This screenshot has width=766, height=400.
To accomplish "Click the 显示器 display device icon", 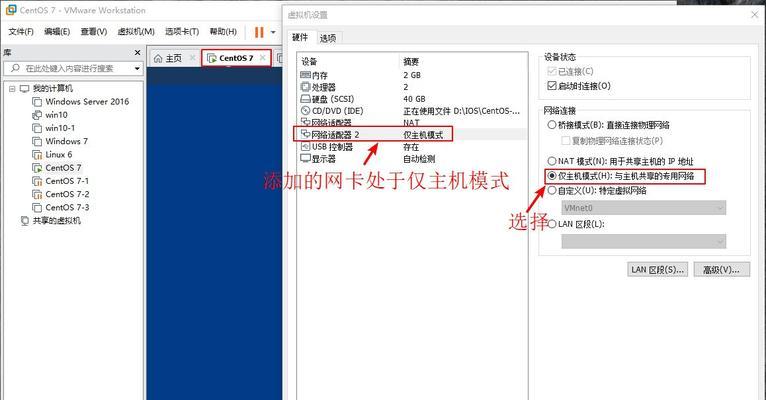I will [305, 158].
